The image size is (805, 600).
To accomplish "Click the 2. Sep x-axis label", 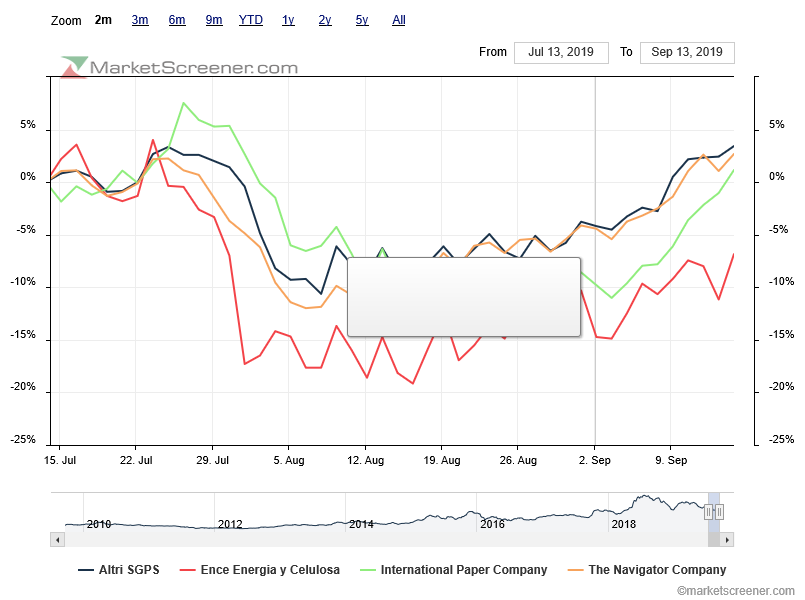I will pyautogui.click(x=595, y=460).
